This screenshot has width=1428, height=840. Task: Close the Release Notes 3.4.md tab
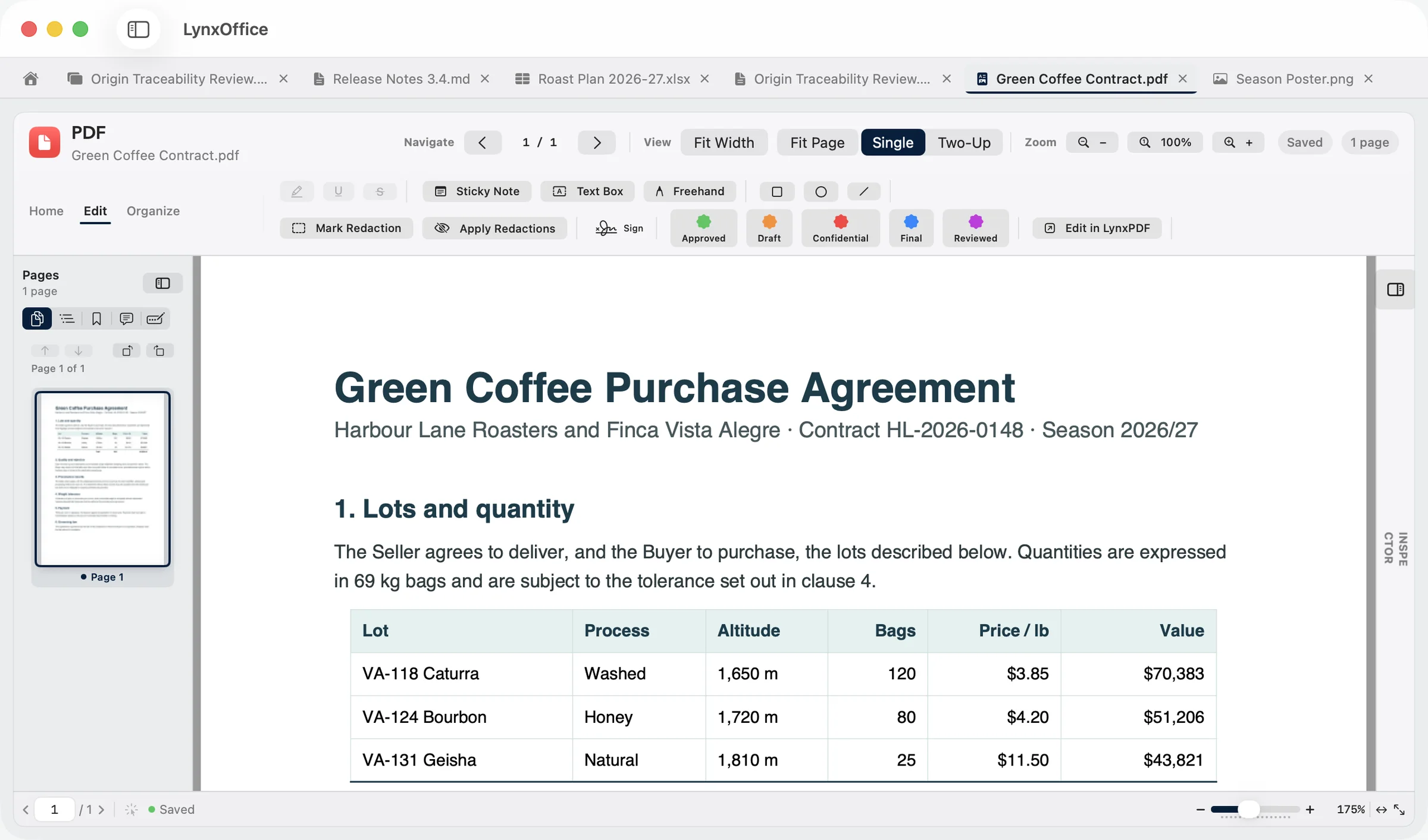[485, 79]
